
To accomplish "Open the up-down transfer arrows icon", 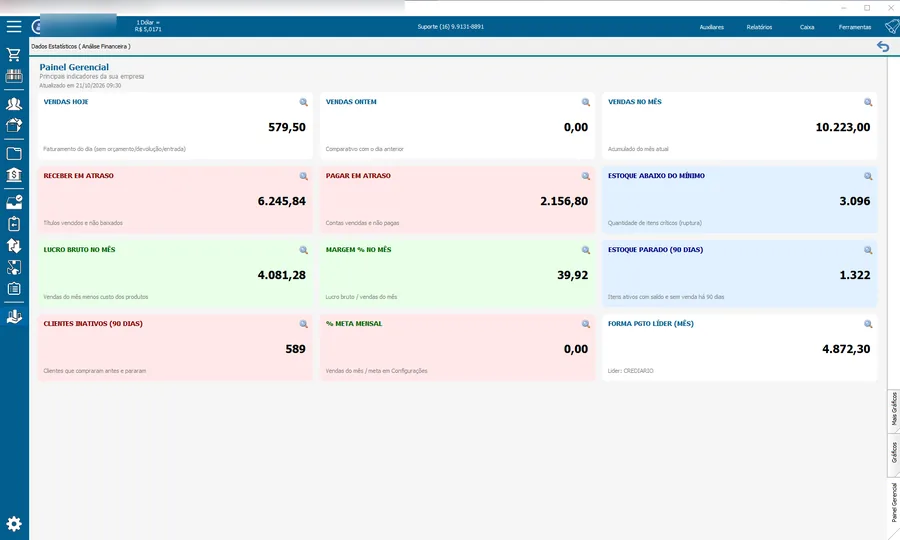I will [14, 246].
